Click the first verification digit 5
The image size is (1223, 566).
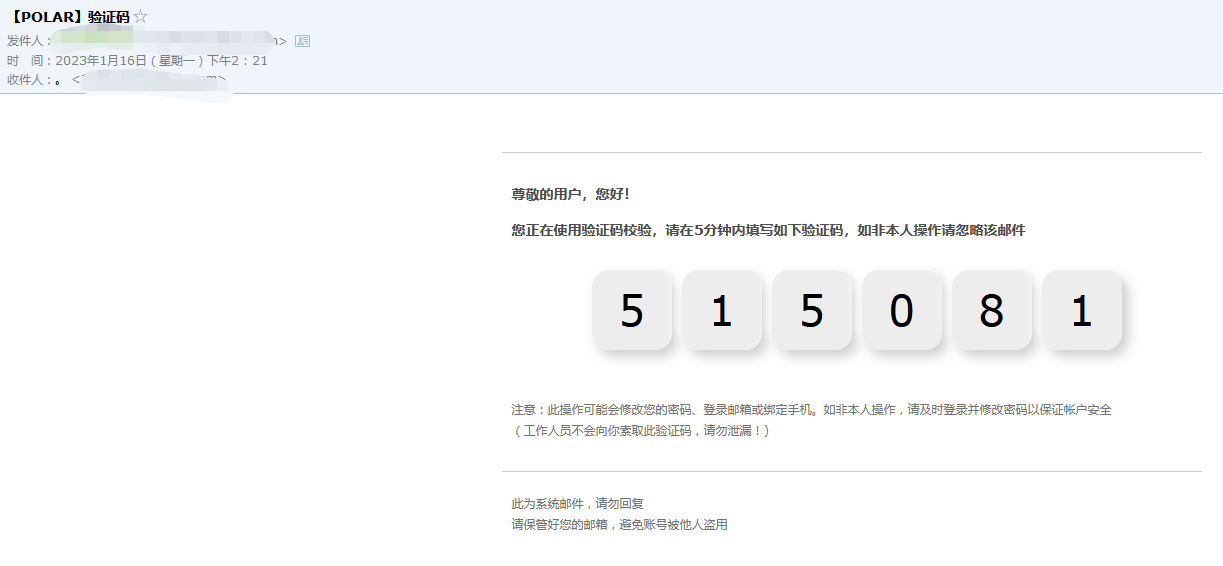coord(632,310)
